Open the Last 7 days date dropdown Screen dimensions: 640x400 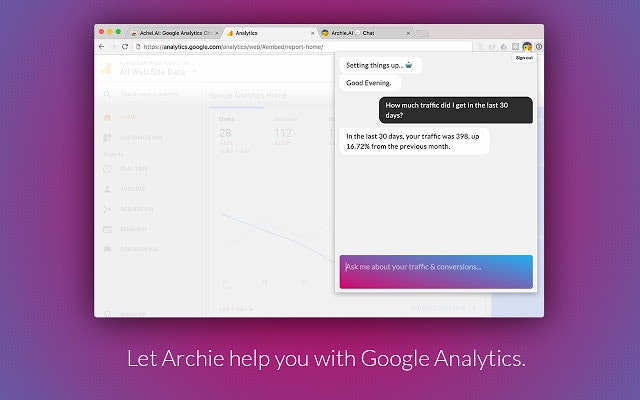coord(236,309)
